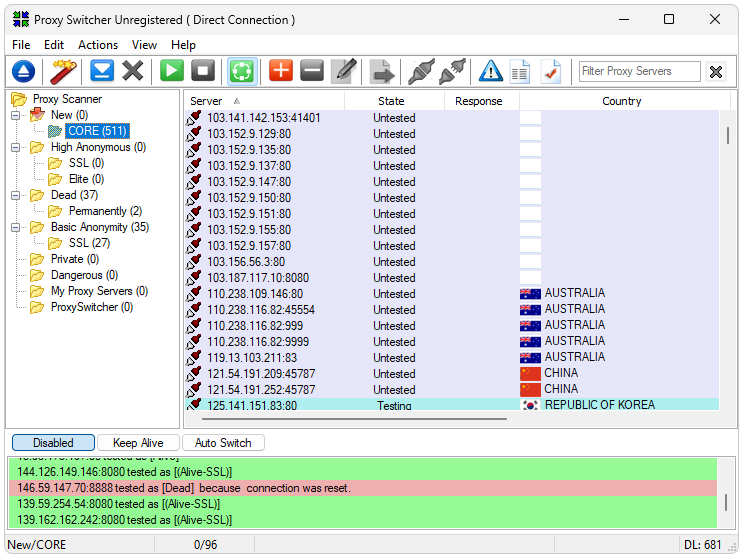Select the Disabled mode toggle
The width and height of the screenshot is (743, 558).
(x=53, y=443)
